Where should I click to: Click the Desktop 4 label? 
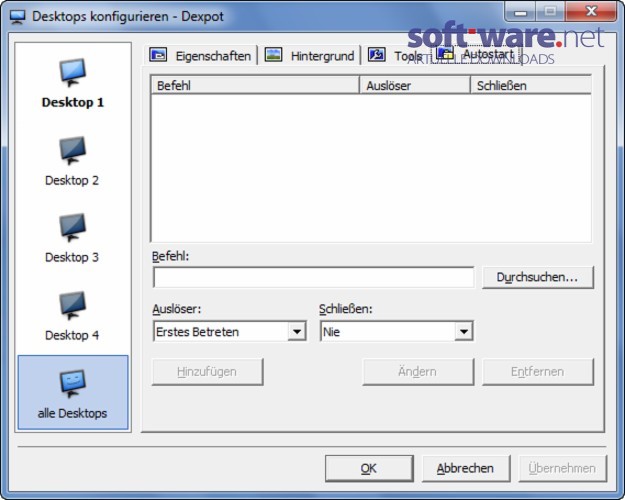[72, 335]
